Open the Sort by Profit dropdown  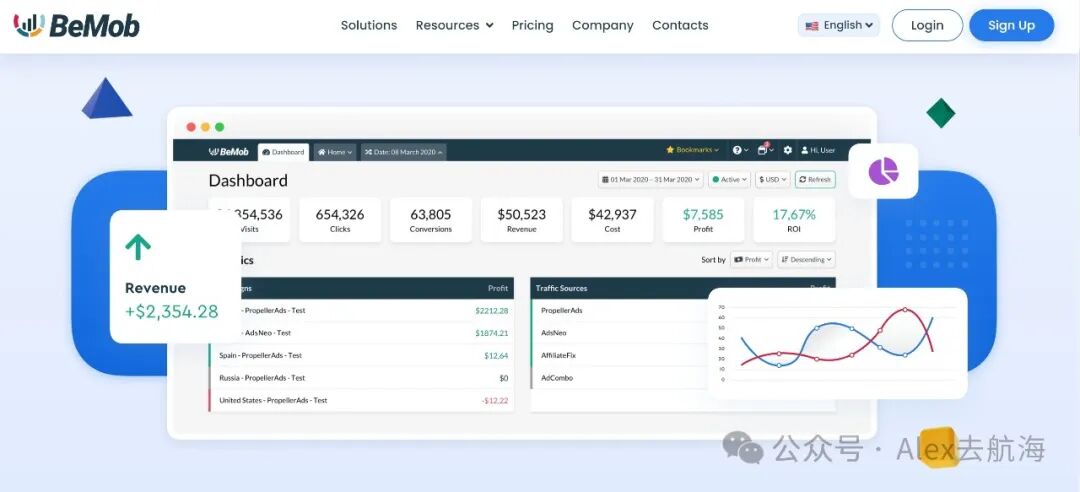click(x=751, y=260)
